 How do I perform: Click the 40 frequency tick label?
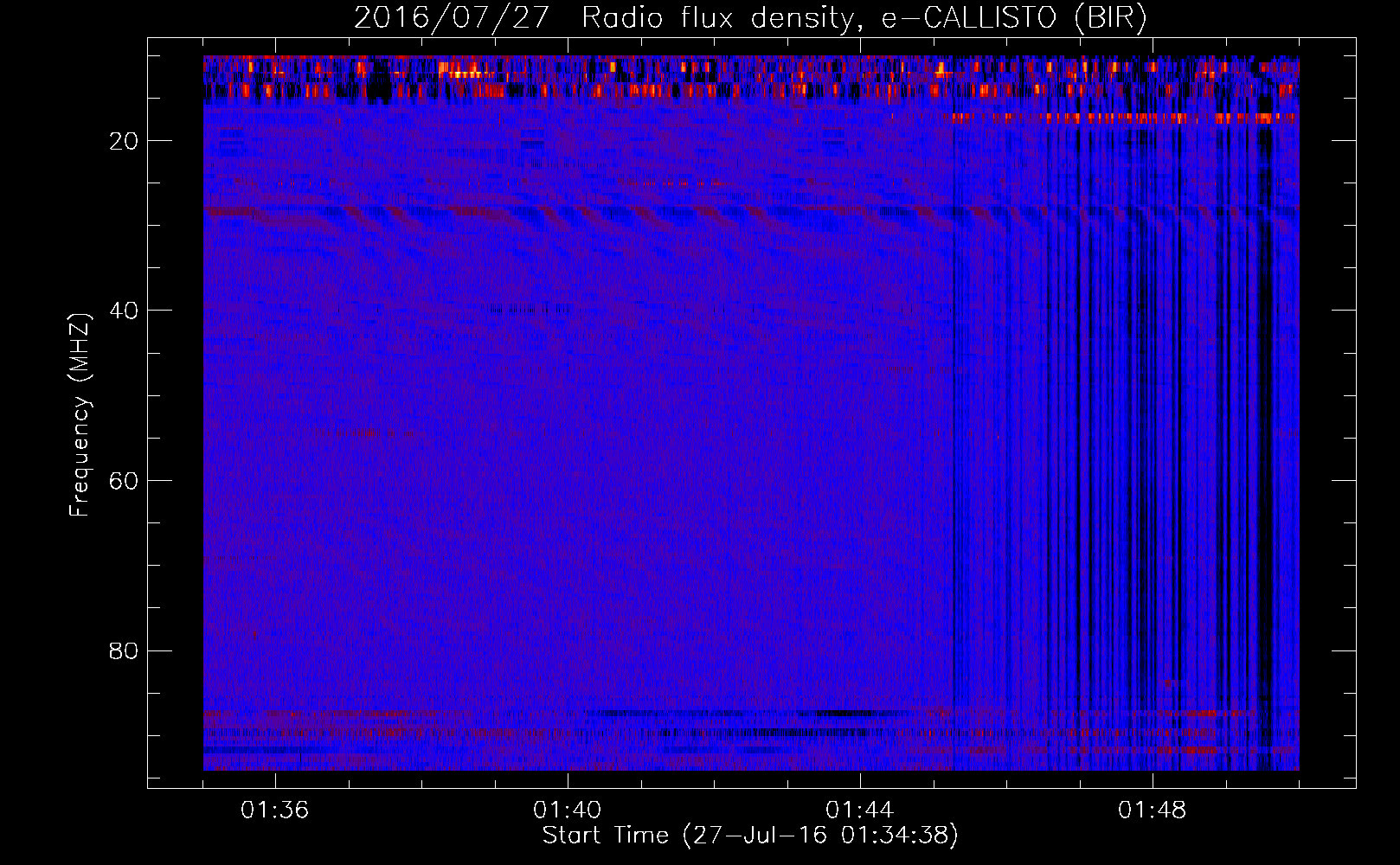click(x=124, y=311)
